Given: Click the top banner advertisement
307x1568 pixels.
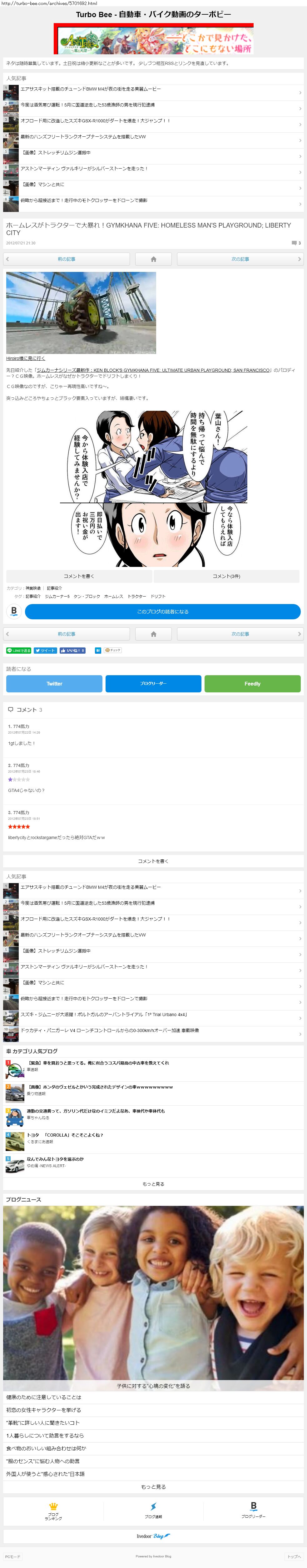Looking at the screenshot, I should pyautogui.click(x=154, y=39).
